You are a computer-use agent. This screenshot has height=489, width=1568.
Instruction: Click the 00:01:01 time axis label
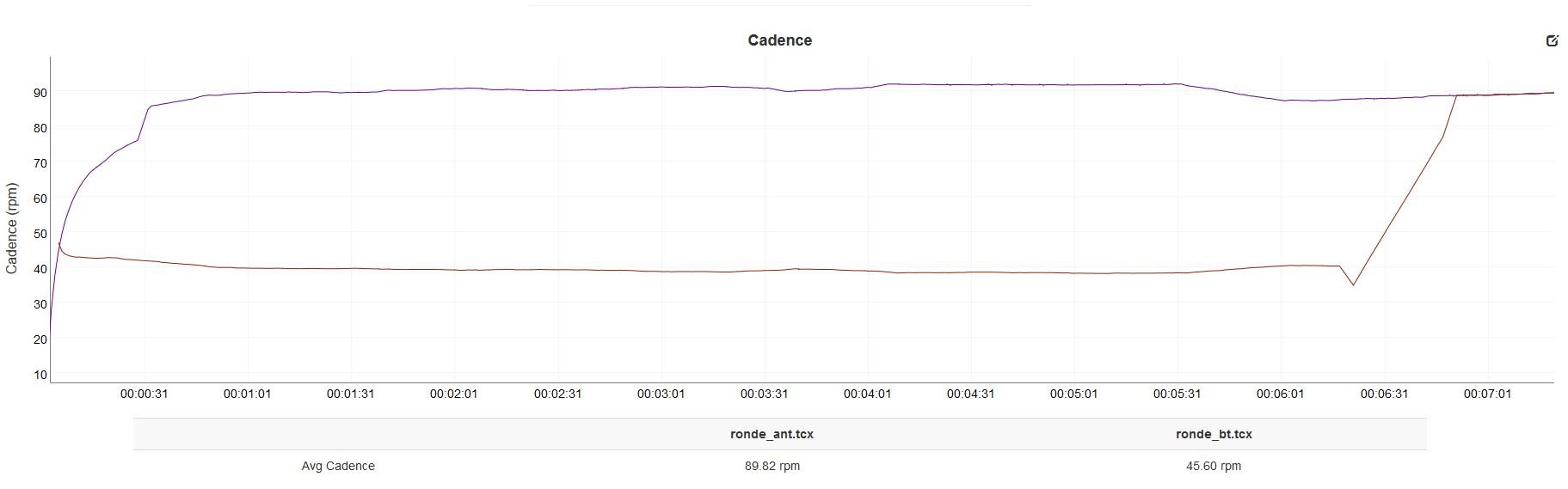pos(247,394)
